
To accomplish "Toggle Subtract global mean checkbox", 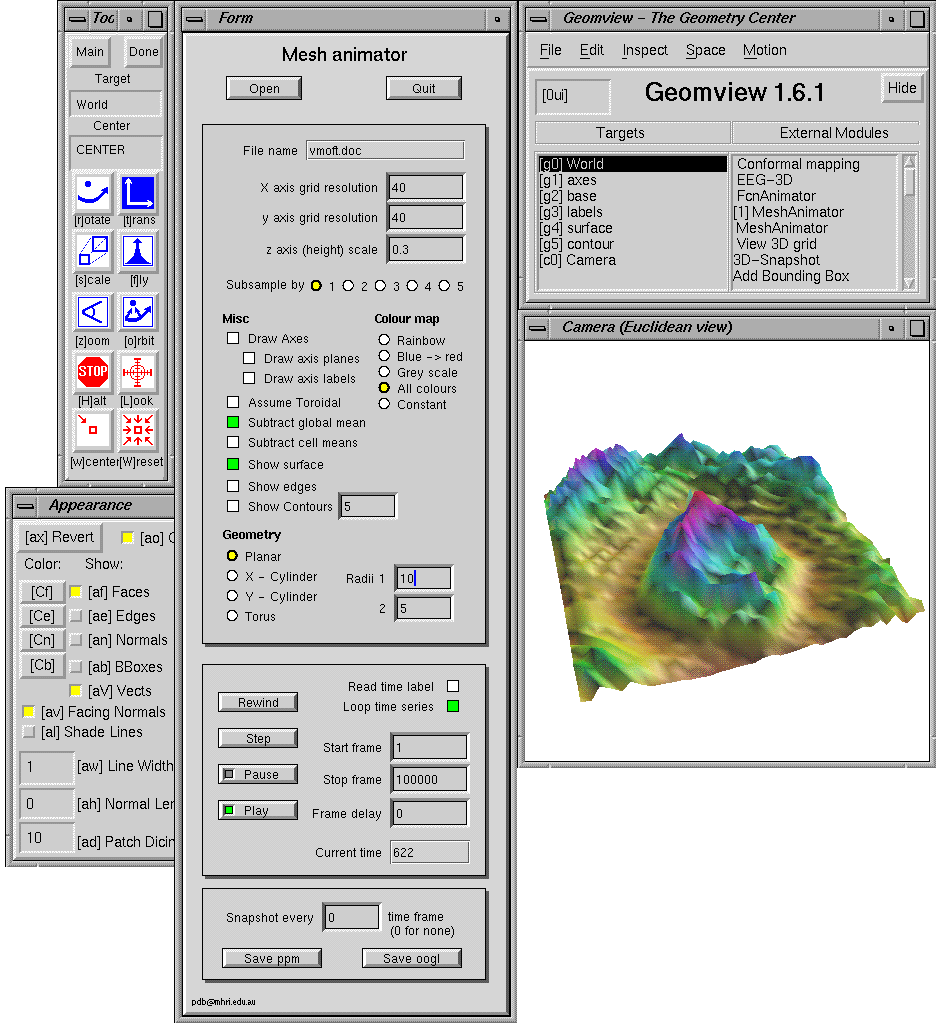I will (233, 423).
